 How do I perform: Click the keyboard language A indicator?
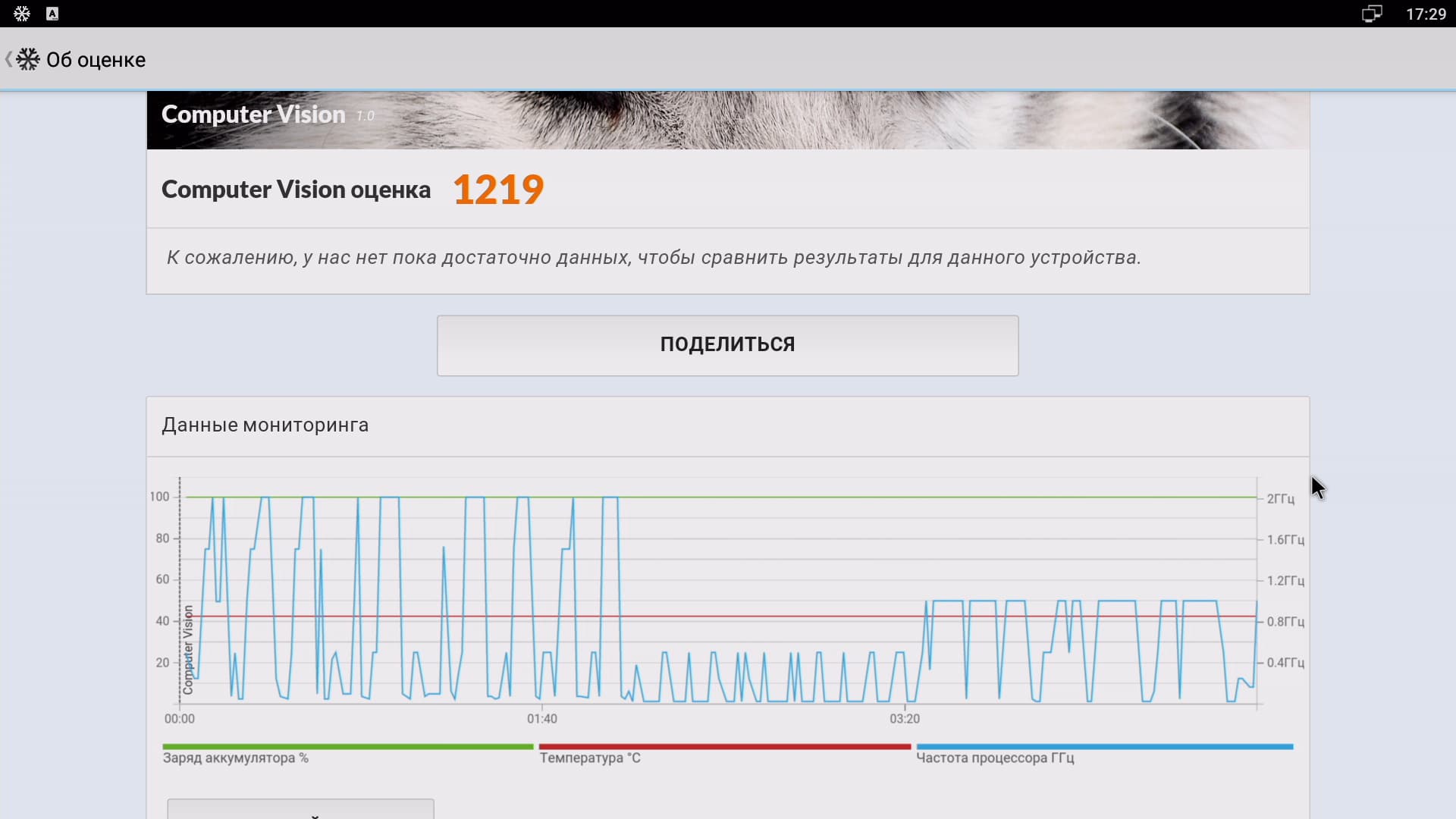pos(52,14)
